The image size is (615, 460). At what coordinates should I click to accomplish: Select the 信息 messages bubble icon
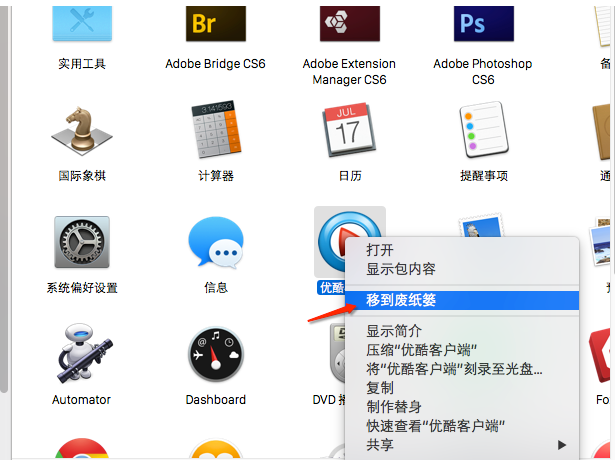[216, 243]
